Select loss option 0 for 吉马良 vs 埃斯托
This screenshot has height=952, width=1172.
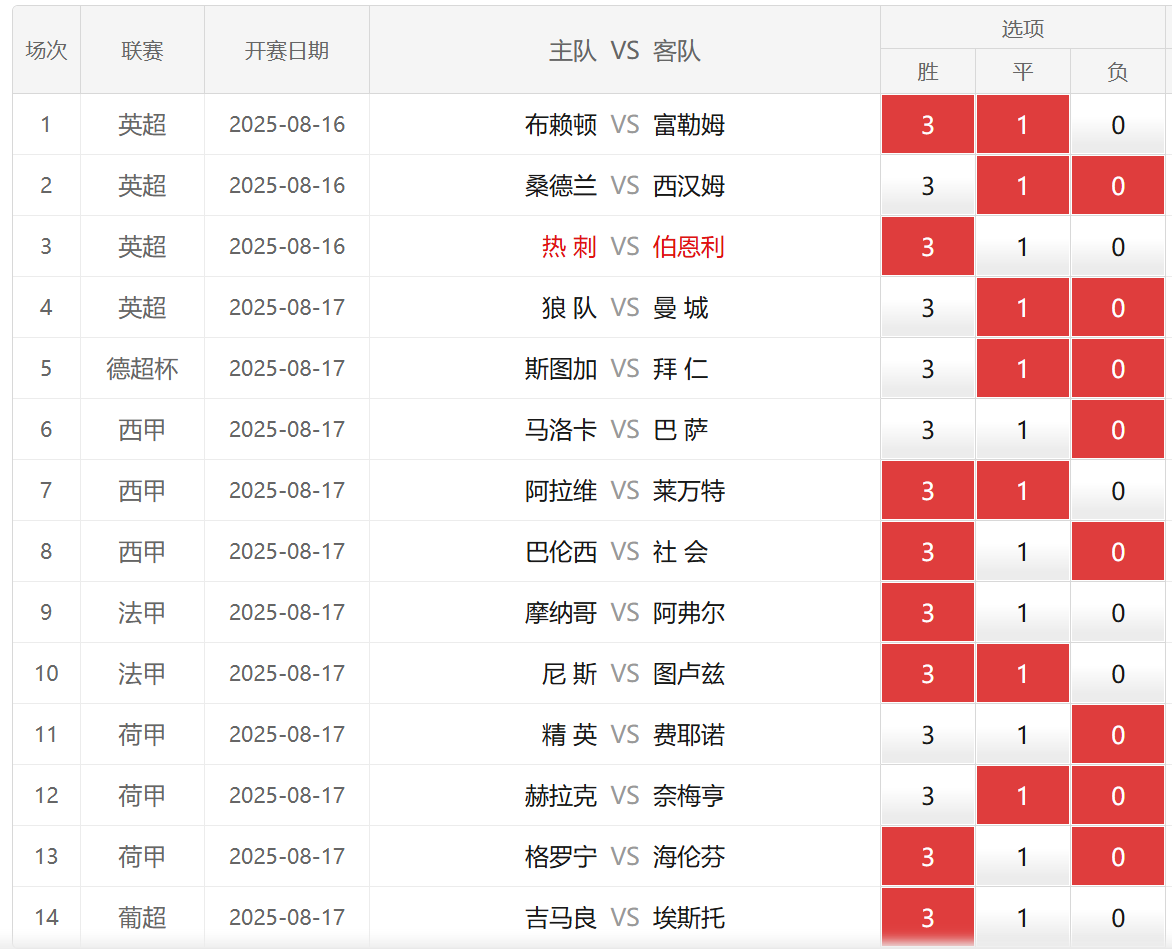(x=1117, y=918)
